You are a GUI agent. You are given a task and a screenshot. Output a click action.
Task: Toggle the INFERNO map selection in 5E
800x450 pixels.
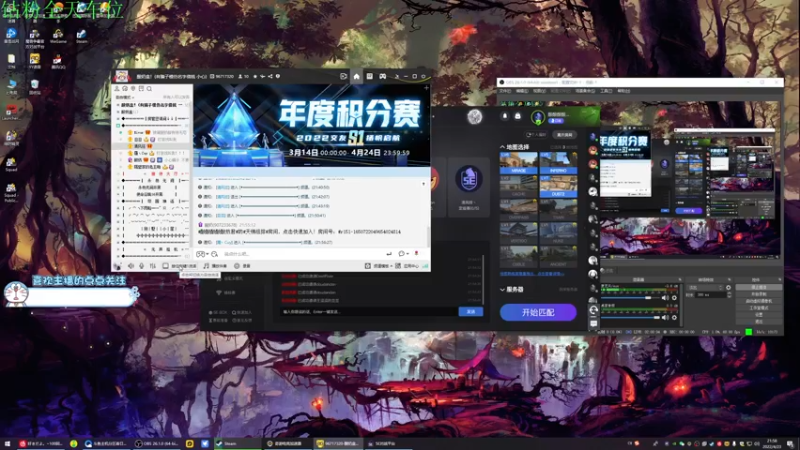click(x=558, y=163)
